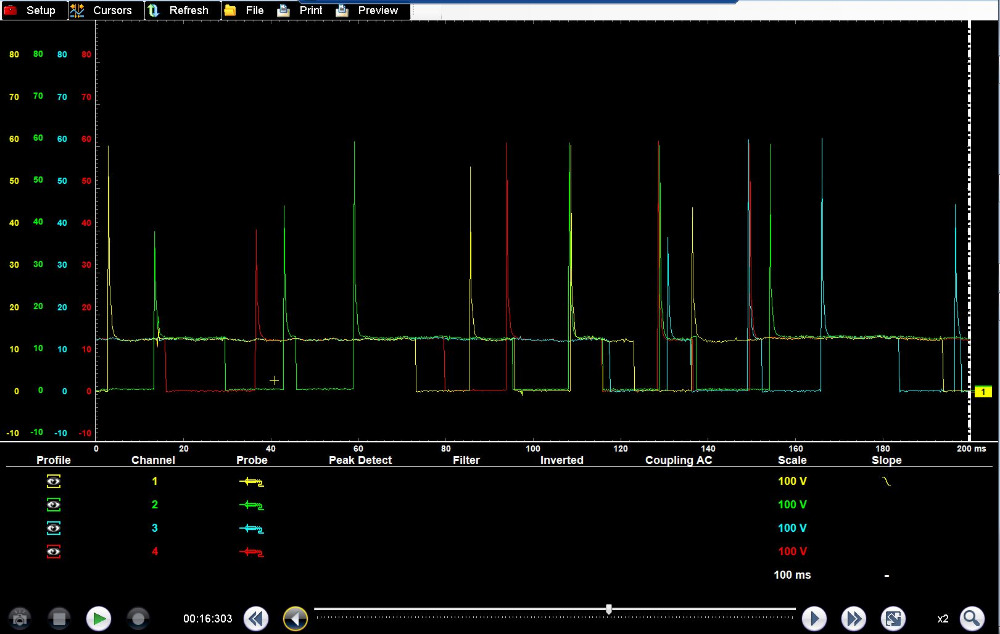The width and height of the screenshot is (1000, 634).
Task: Toggle visibility of Channel 1 profile
Action: pos(54,481)
